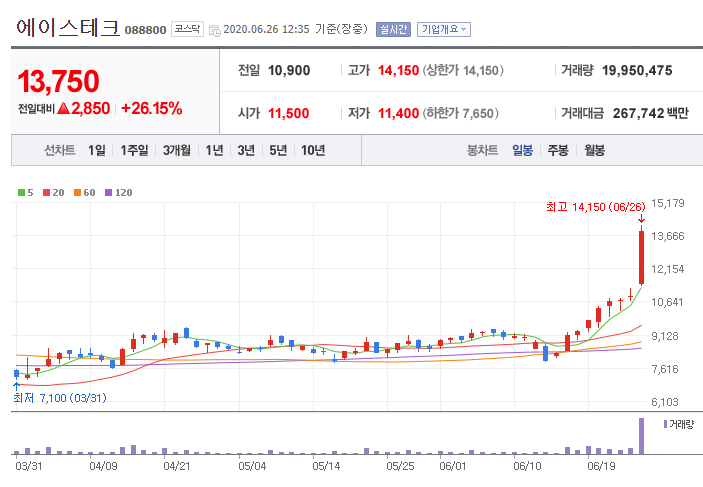Click the 최고 14,150 (06/26) chart label

pyautogui.click(x=596, y=207)
